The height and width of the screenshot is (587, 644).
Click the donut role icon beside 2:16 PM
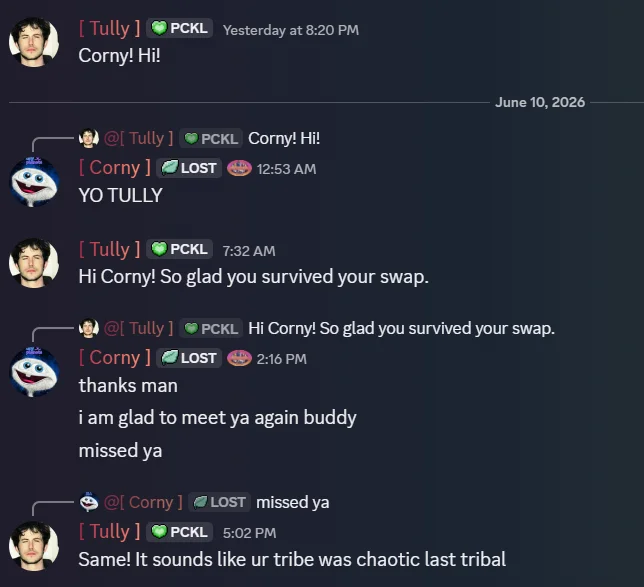[239, 358]
